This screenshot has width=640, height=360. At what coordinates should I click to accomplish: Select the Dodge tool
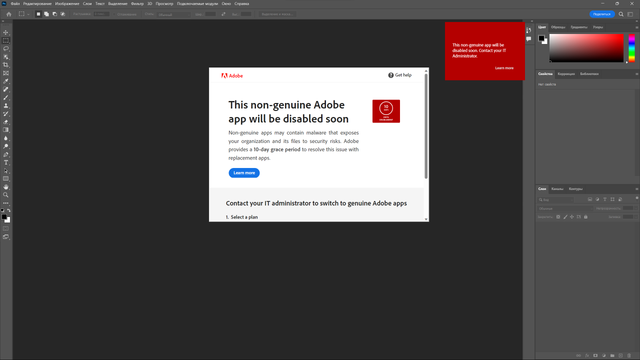[x=6, y=147]
